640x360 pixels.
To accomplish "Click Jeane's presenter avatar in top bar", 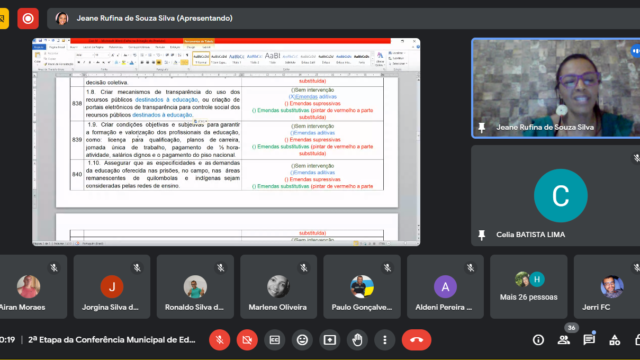I will point(62,18).
